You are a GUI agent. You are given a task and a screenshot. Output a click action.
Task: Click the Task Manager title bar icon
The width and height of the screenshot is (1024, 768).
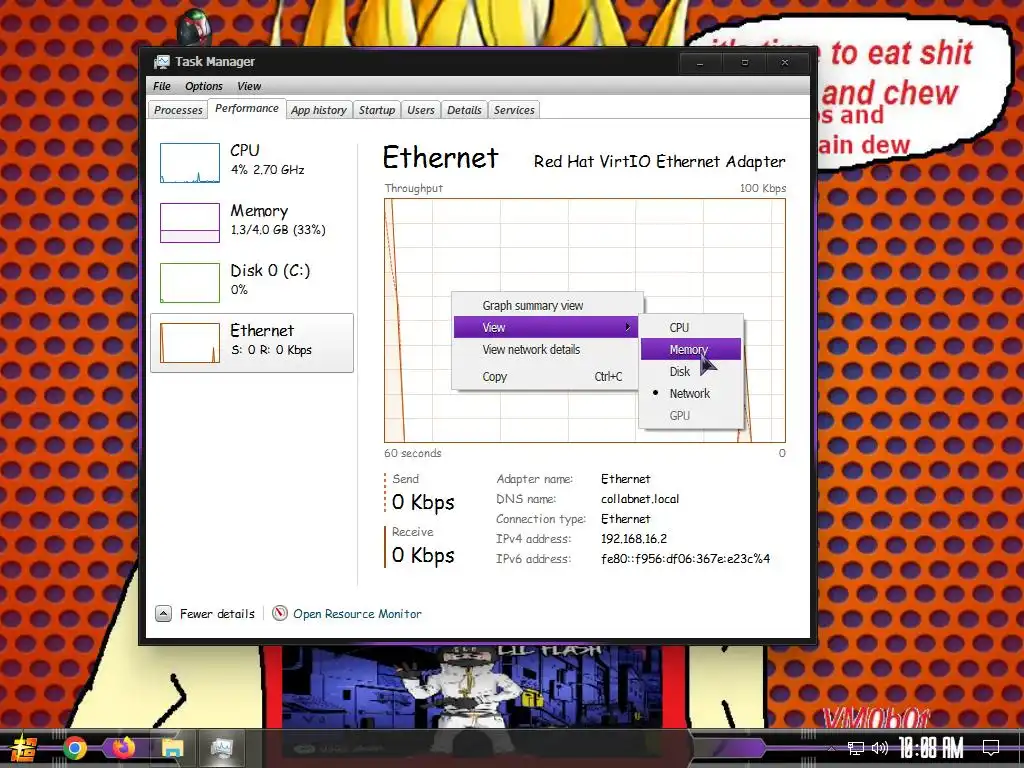click(161, 62)
